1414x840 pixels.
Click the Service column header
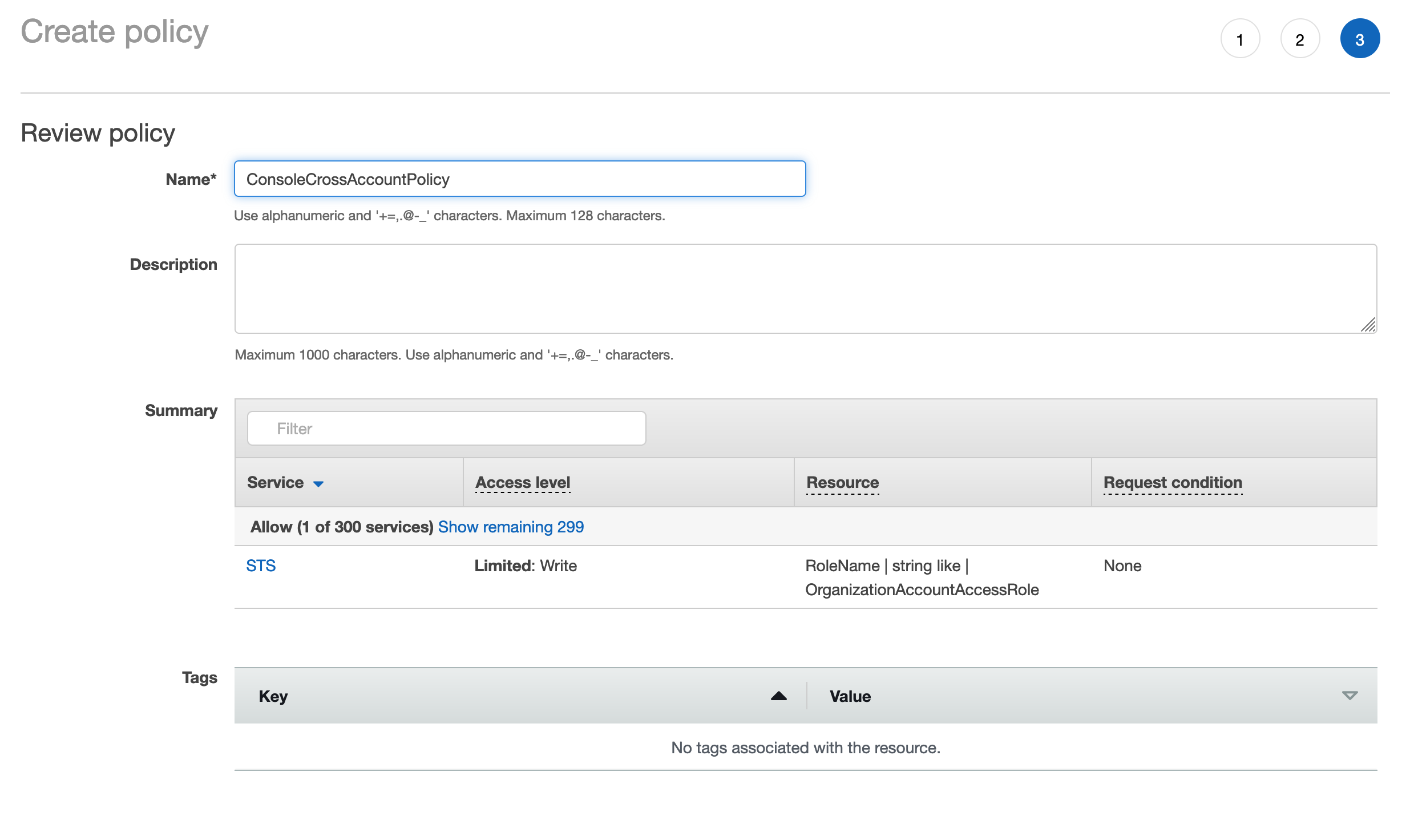(276, 483)
